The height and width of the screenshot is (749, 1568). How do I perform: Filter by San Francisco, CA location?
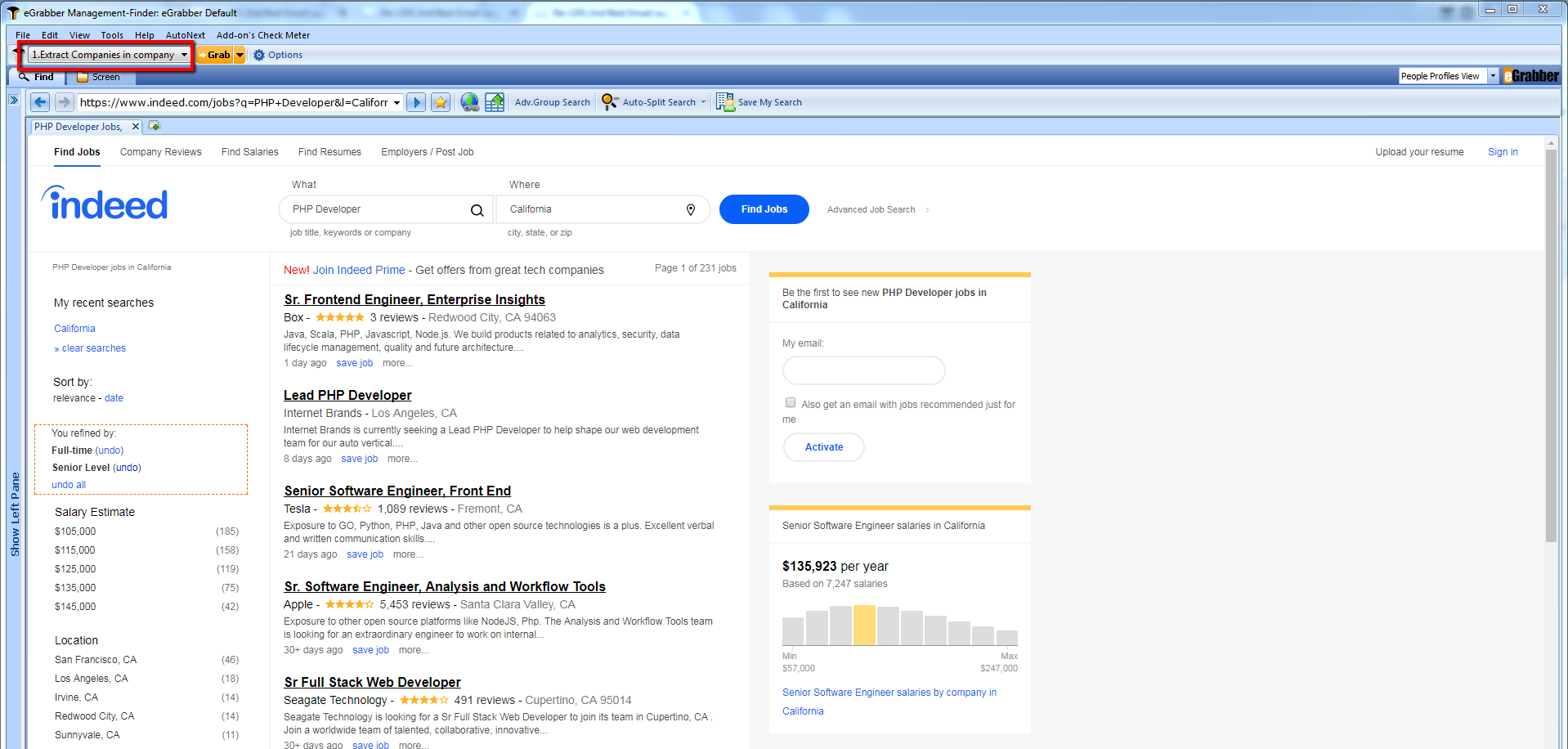coord(96,660)
